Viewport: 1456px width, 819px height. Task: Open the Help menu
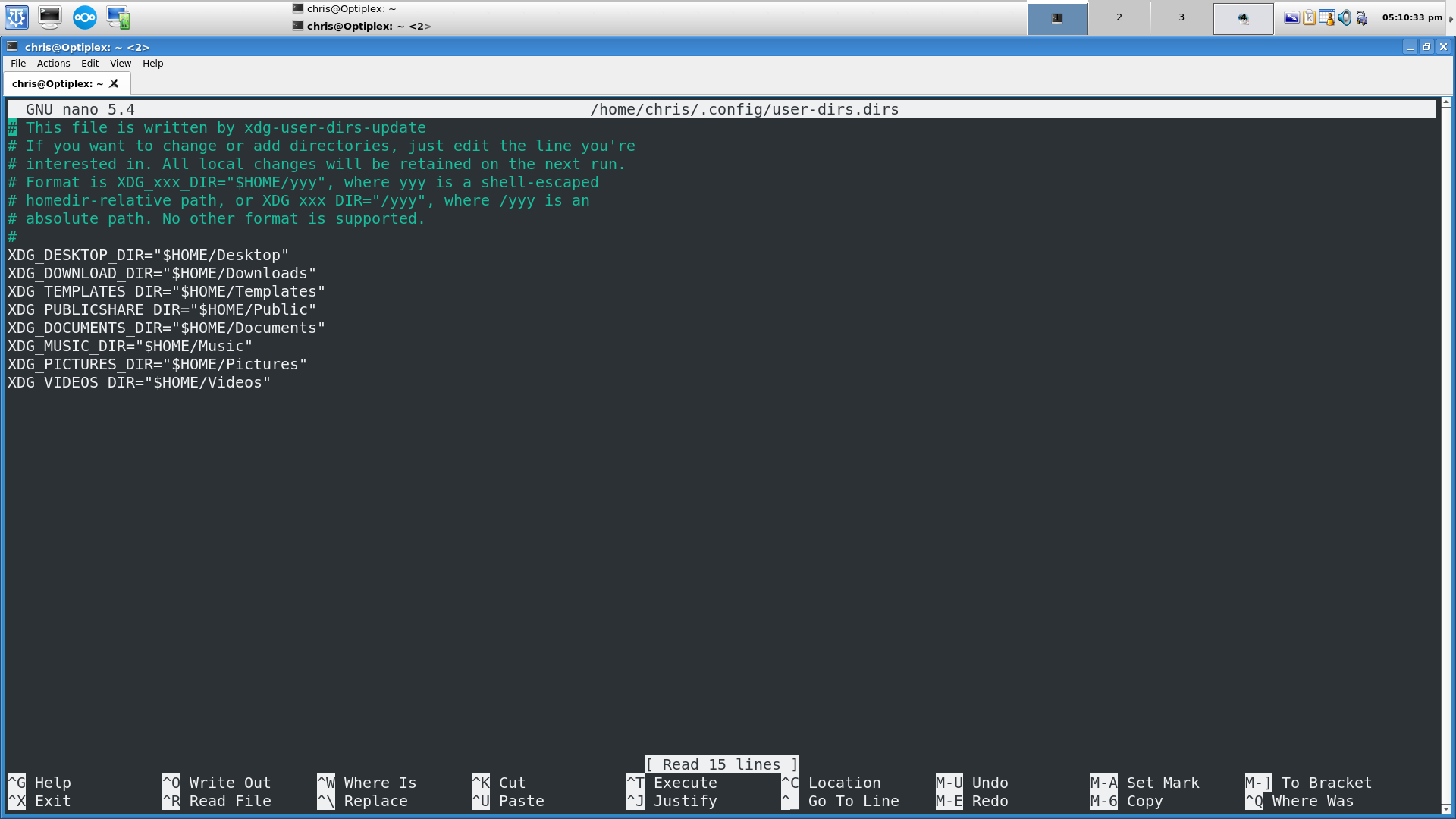(x=153, y=64)
